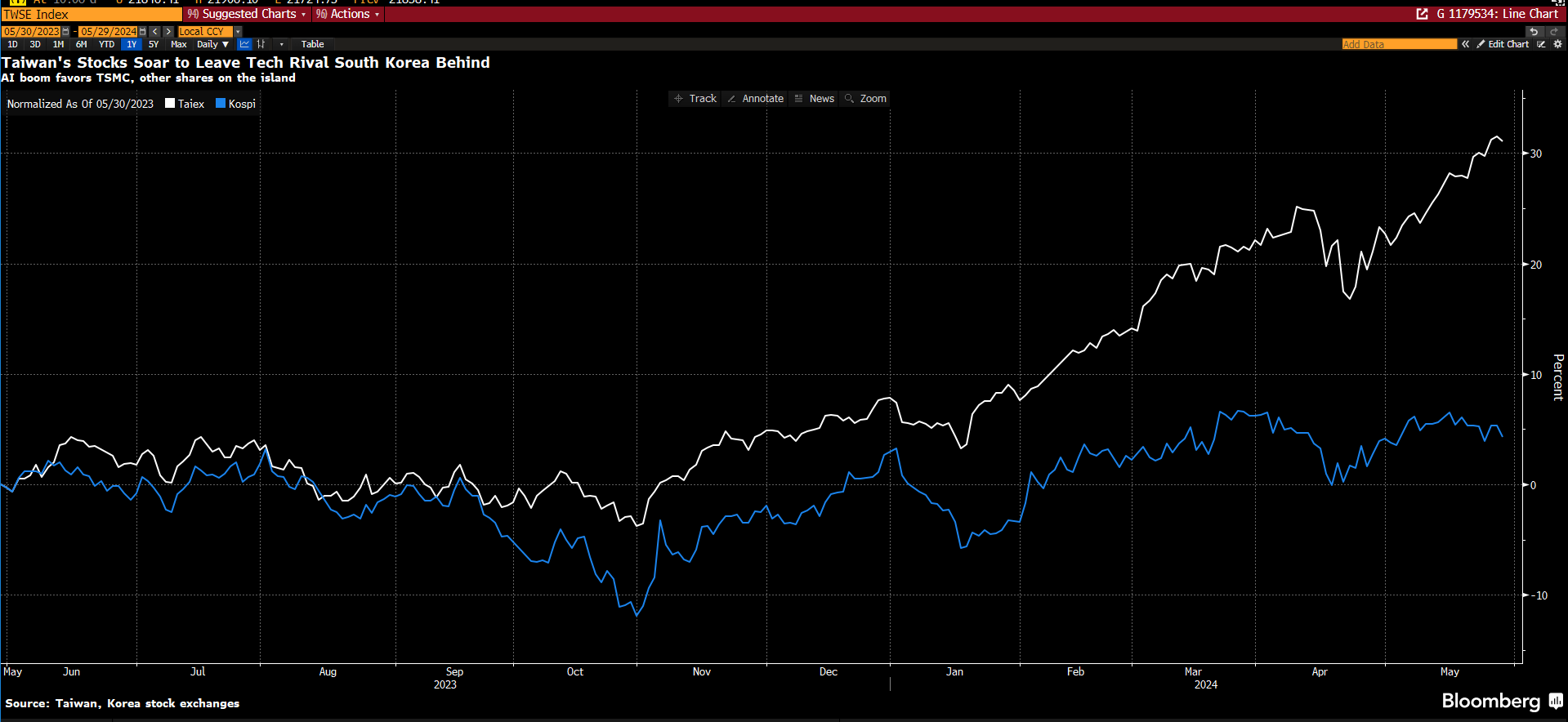Open end date calendar picker icon
This screenshot has height=722, width=1568.
(x=143, y=32)
